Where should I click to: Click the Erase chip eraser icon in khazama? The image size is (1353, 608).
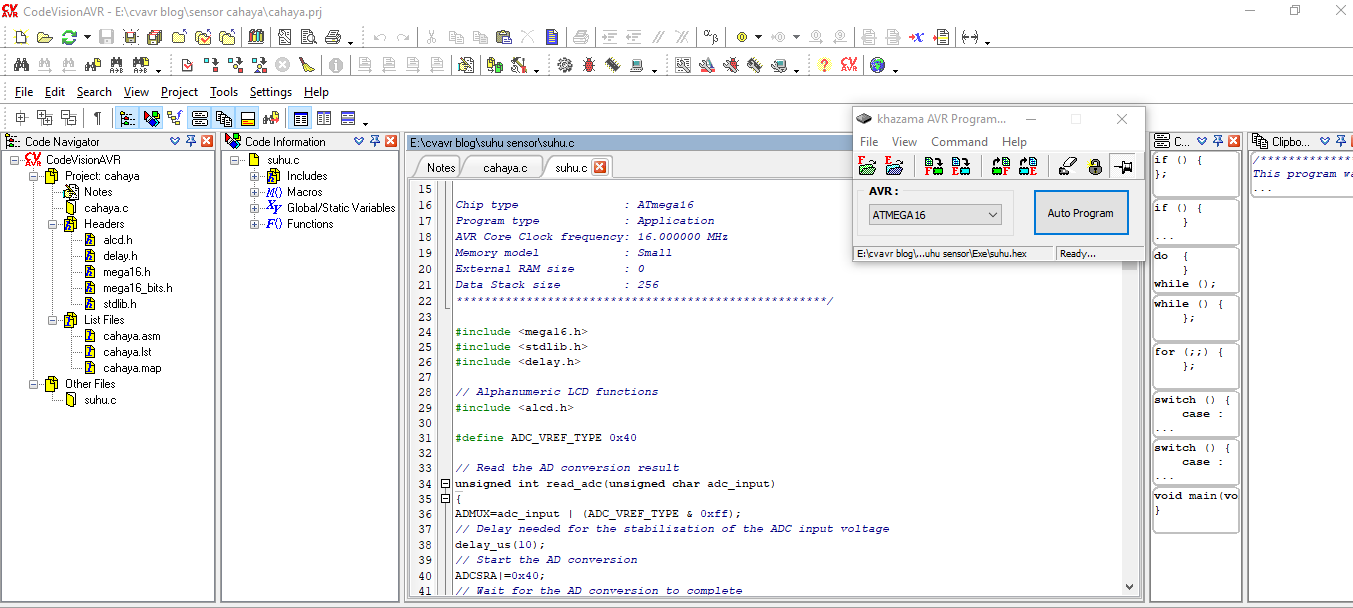[x=1068, y=166]
